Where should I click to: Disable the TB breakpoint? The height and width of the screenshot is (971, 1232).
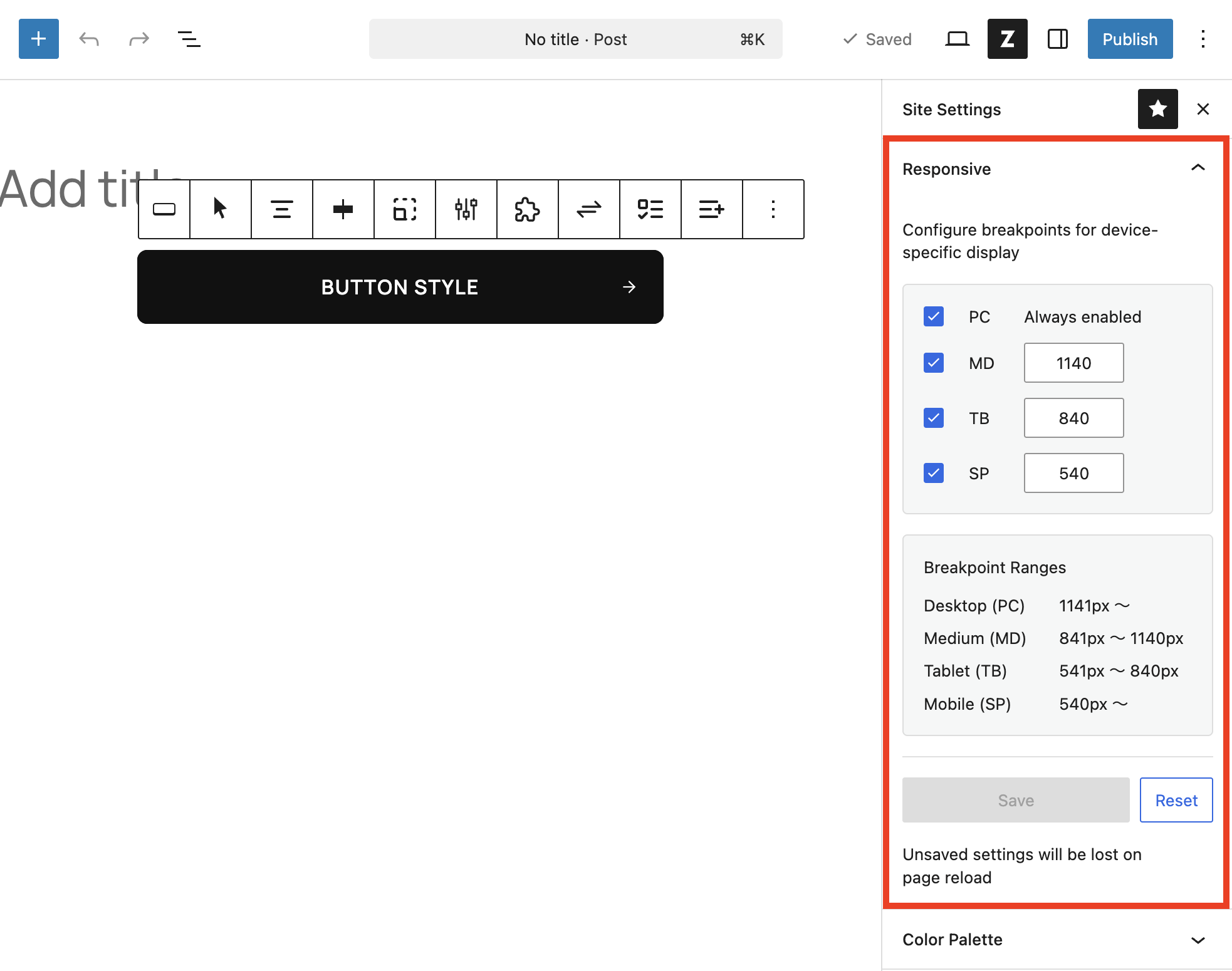pos(933,418)
